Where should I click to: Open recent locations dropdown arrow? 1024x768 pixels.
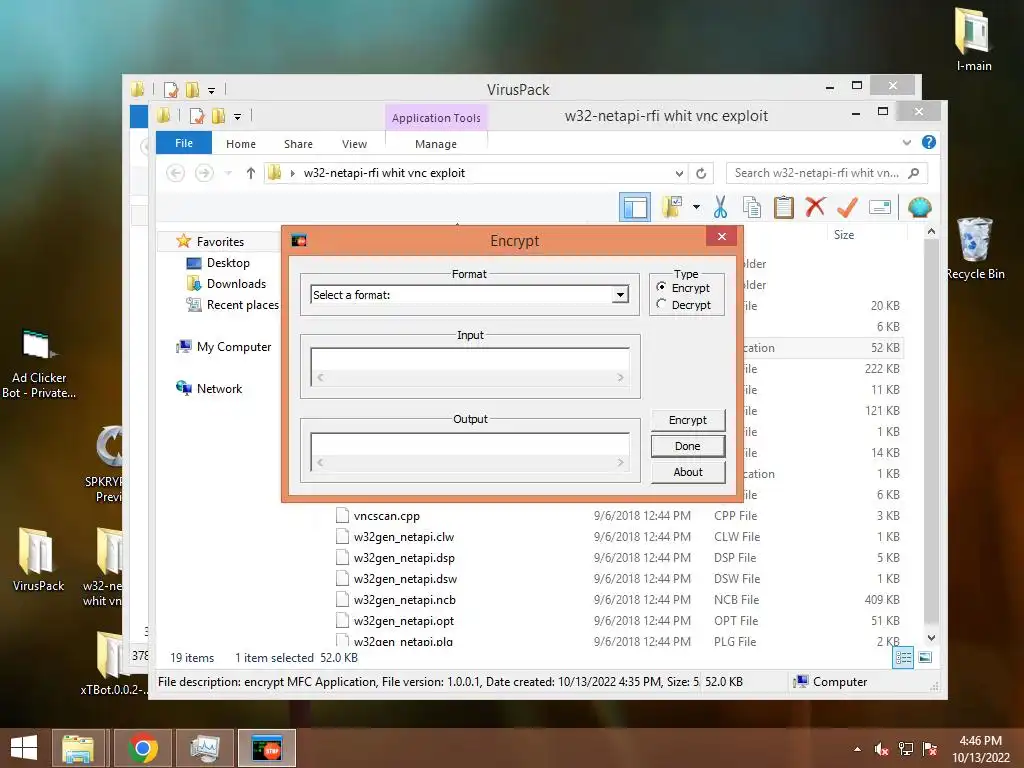(228, 173)
